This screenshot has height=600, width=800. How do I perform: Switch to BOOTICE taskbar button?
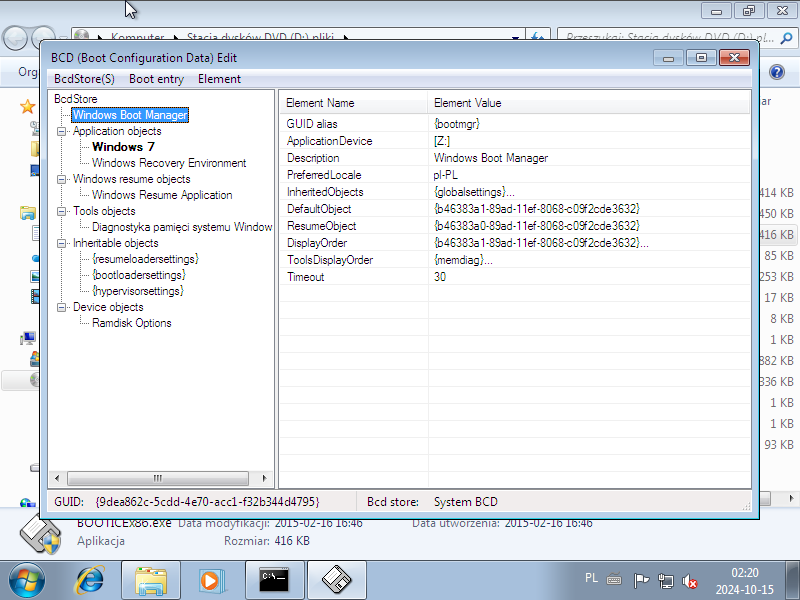[337, 581]
